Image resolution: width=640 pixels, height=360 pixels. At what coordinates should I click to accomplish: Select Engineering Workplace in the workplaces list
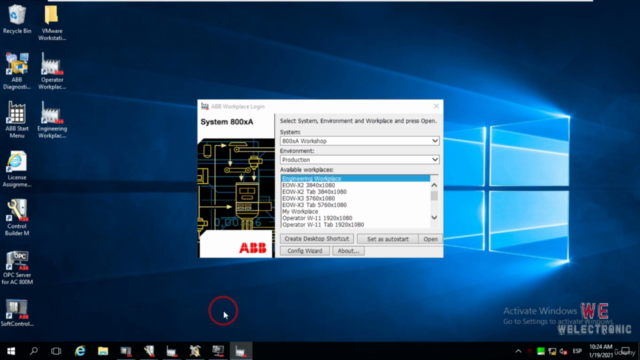tap(355, 178)
